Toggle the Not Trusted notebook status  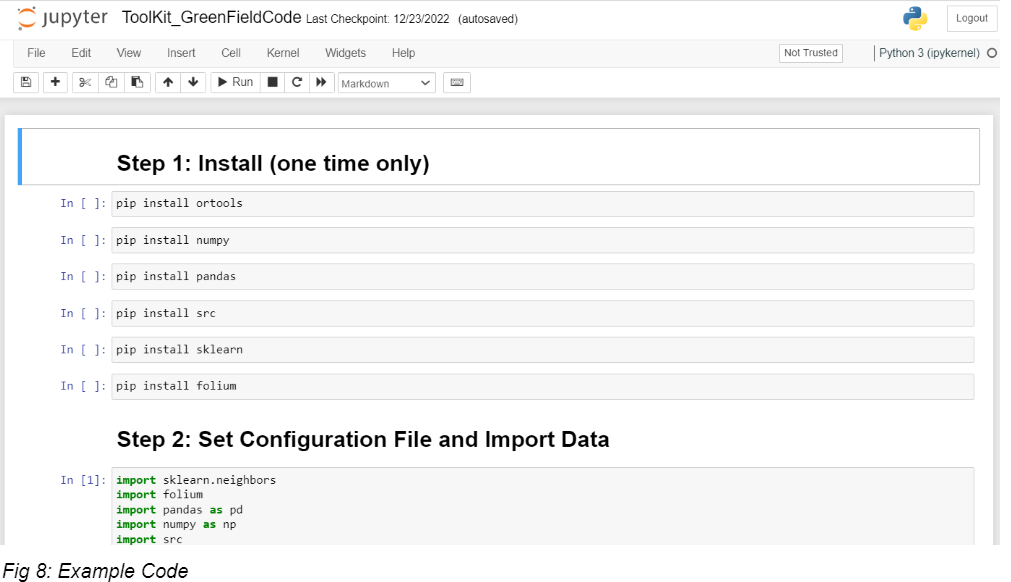[810, 53]
